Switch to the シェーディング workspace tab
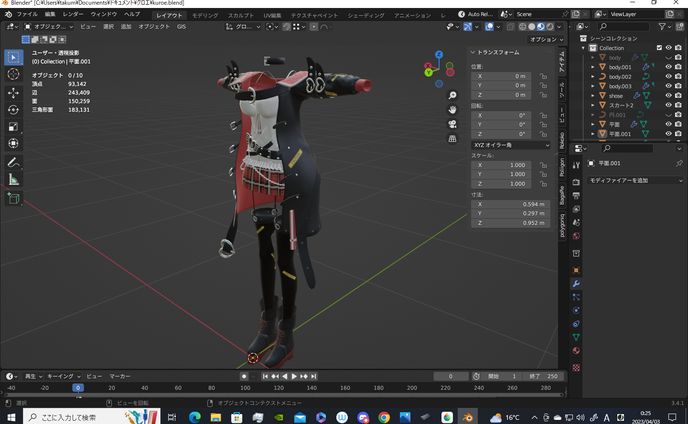This screenshot has width=688, height=424. (x=366, y=15)
